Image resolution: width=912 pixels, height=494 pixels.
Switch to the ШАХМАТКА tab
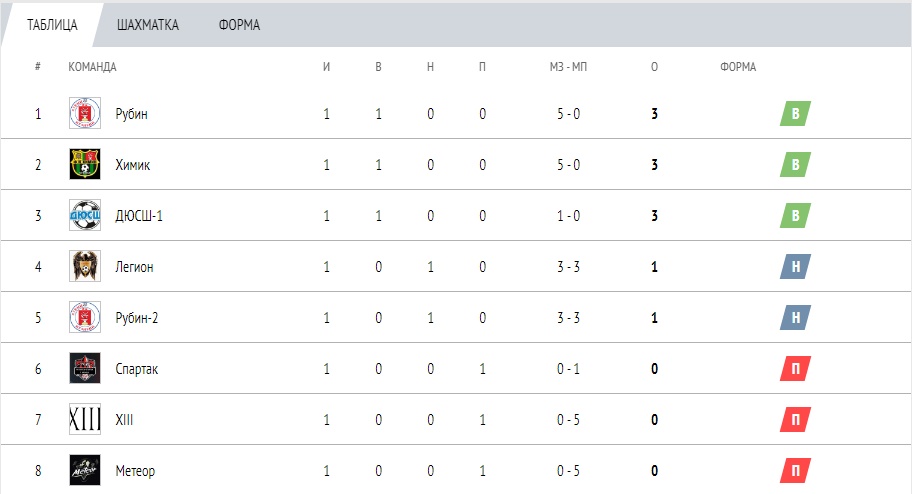click(148, 25)
